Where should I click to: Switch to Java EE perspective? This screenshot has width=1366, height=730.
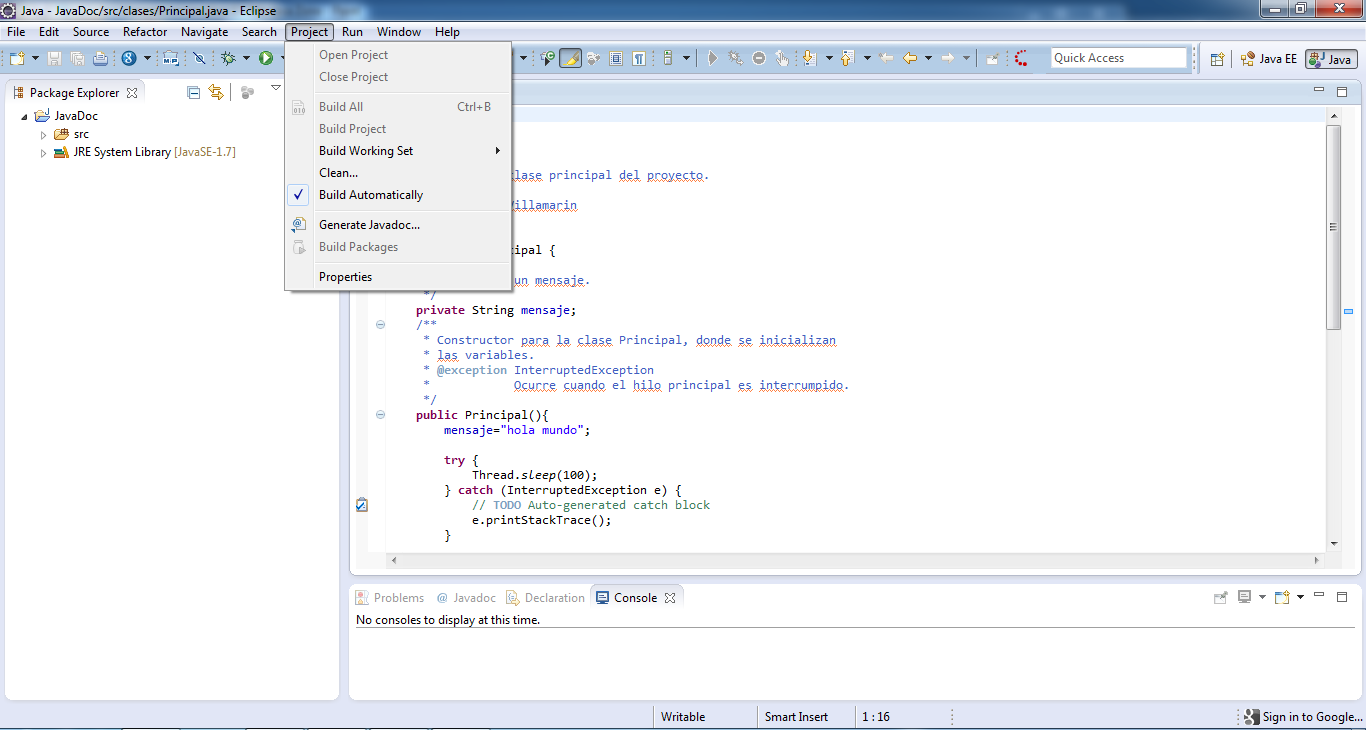pyautogui.click(x=1269, y=59)
